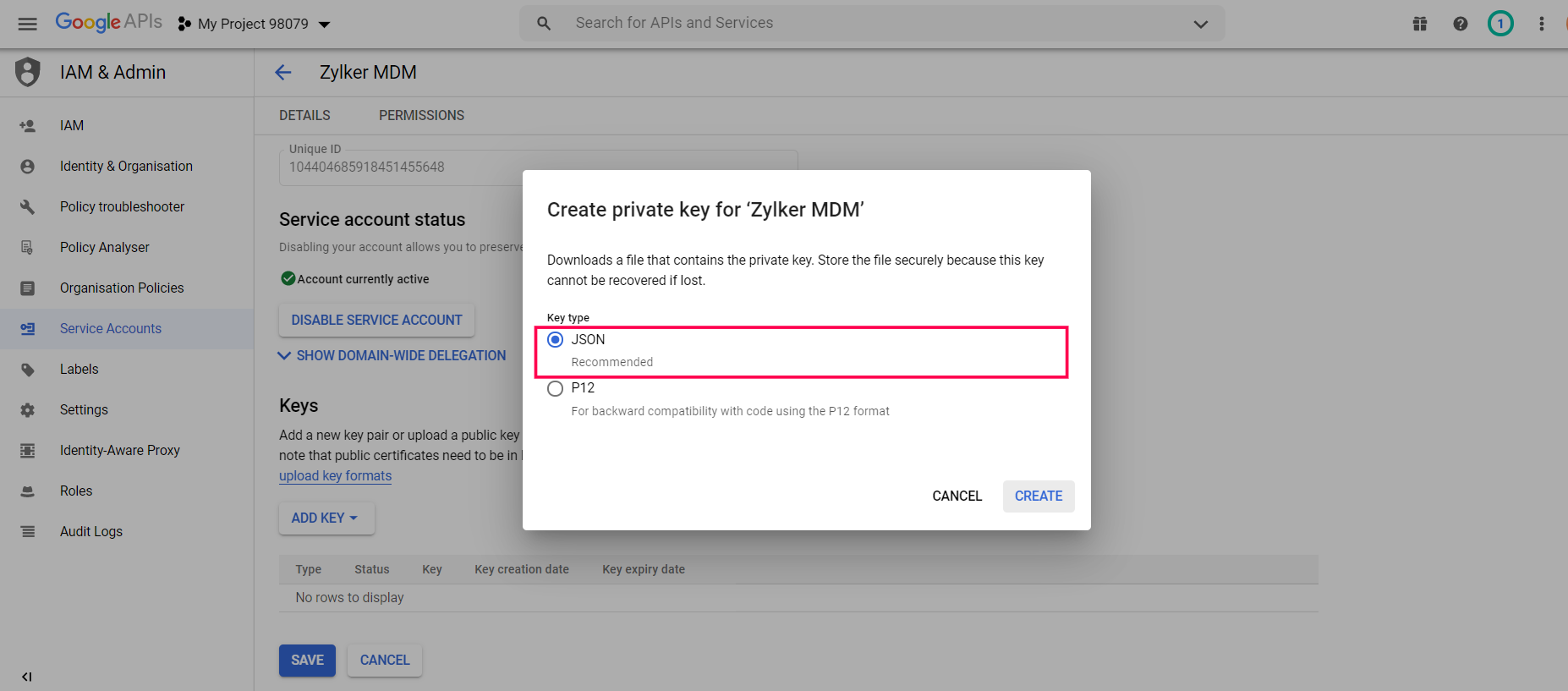
Task: Open the help question mark icon
Action: pyautogui.click(x=1461, y=24)
